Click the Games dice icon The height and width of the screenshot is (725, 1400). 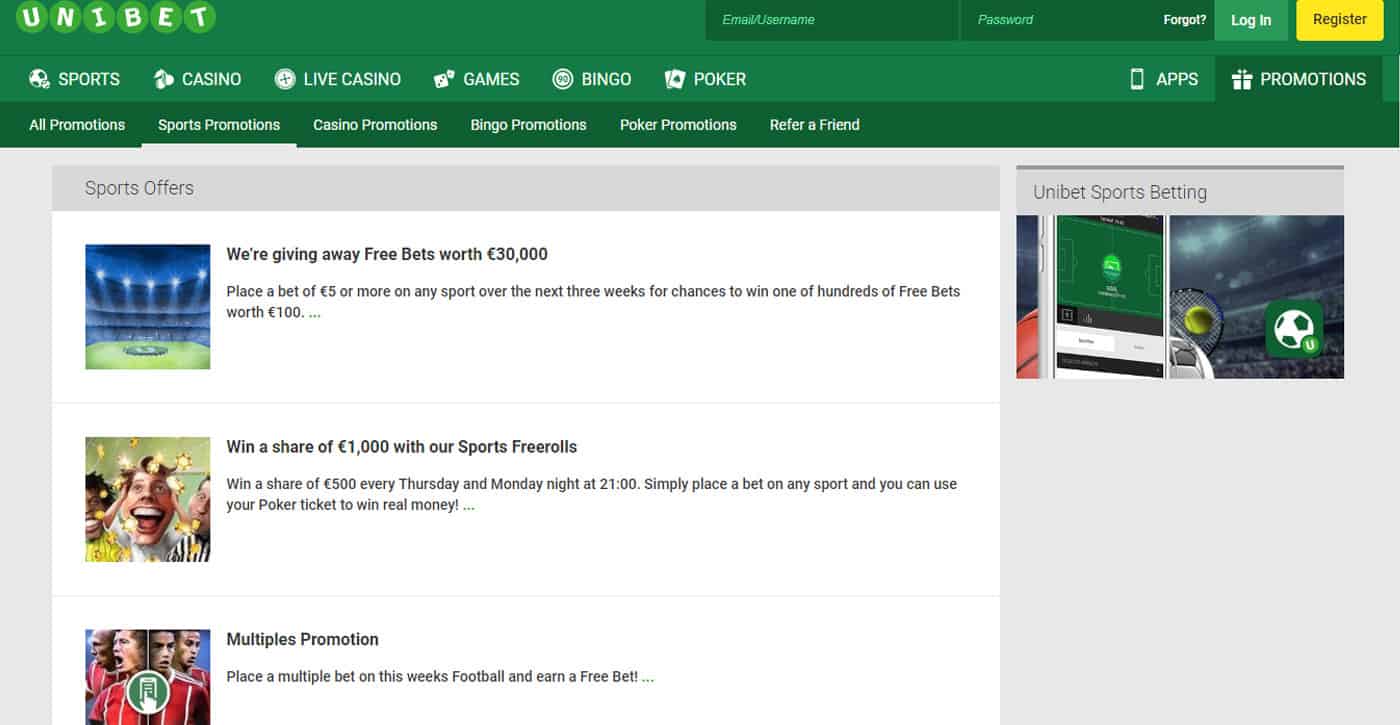coord(444,79)
